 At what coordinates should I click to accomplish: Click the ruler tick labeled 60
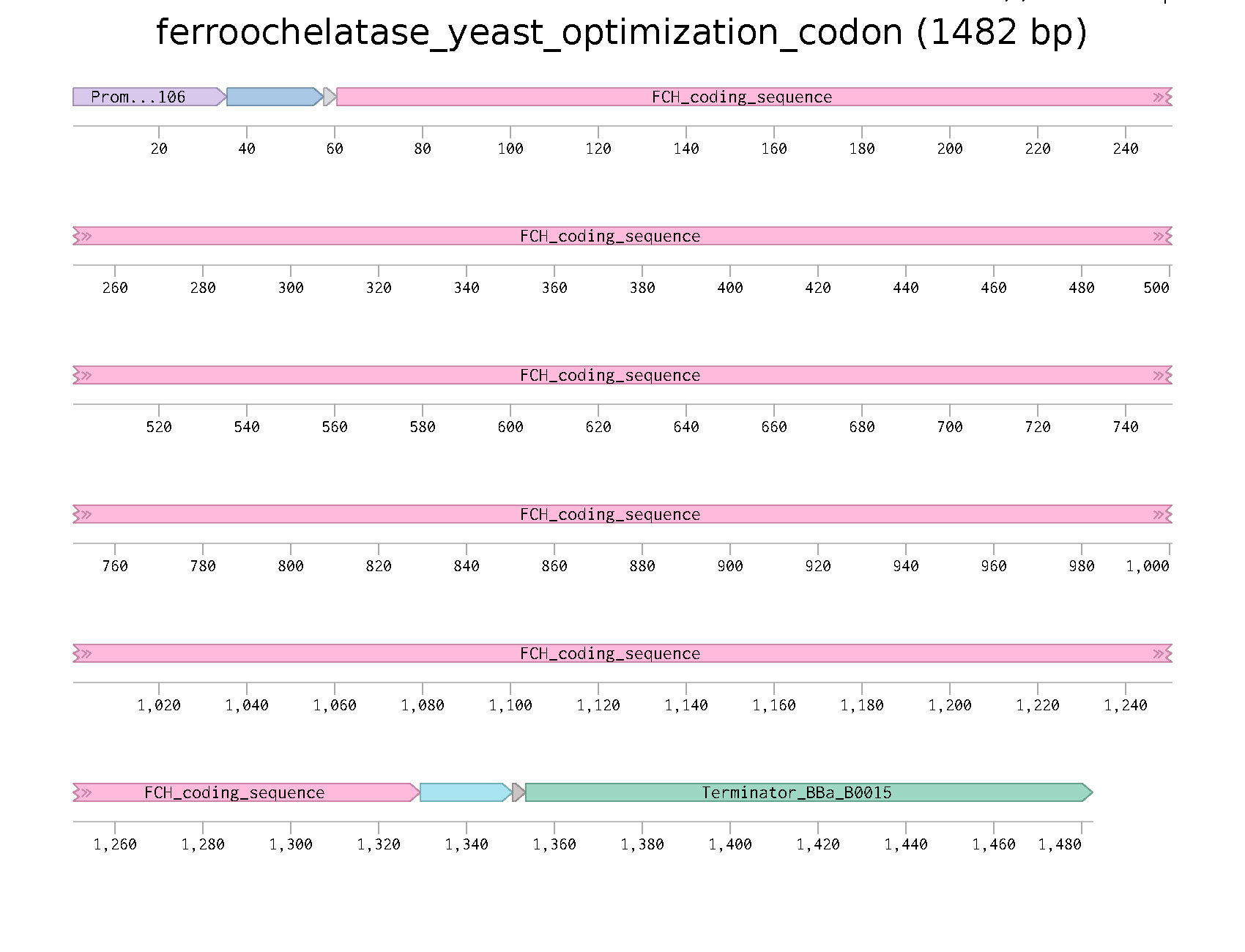[335, 149]
